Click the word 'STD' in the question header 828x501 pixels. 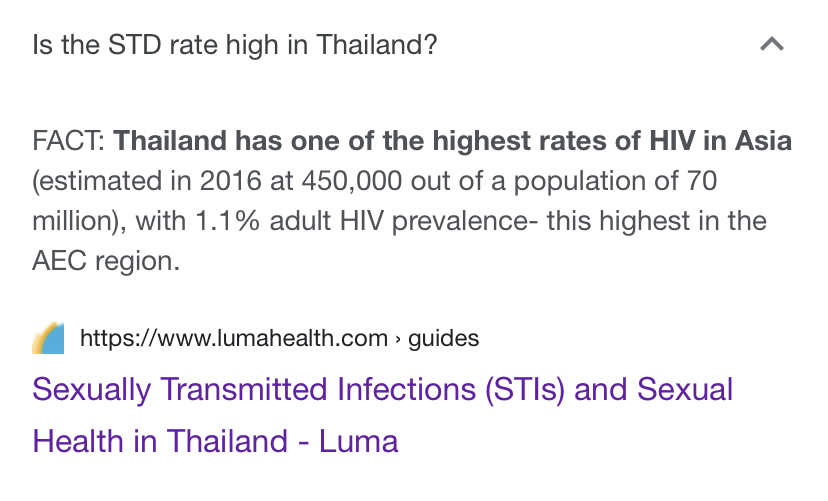click(134, 44)
